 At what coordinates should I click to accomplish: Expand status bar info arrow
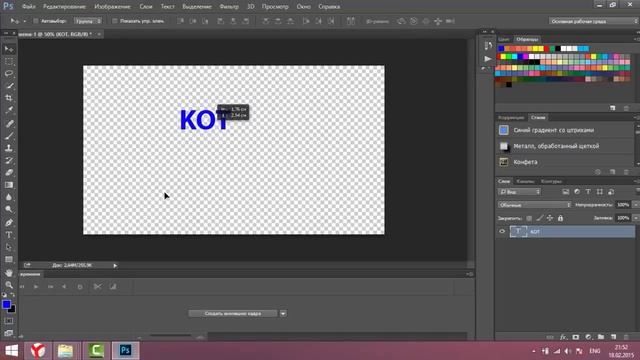pos(115,266)
